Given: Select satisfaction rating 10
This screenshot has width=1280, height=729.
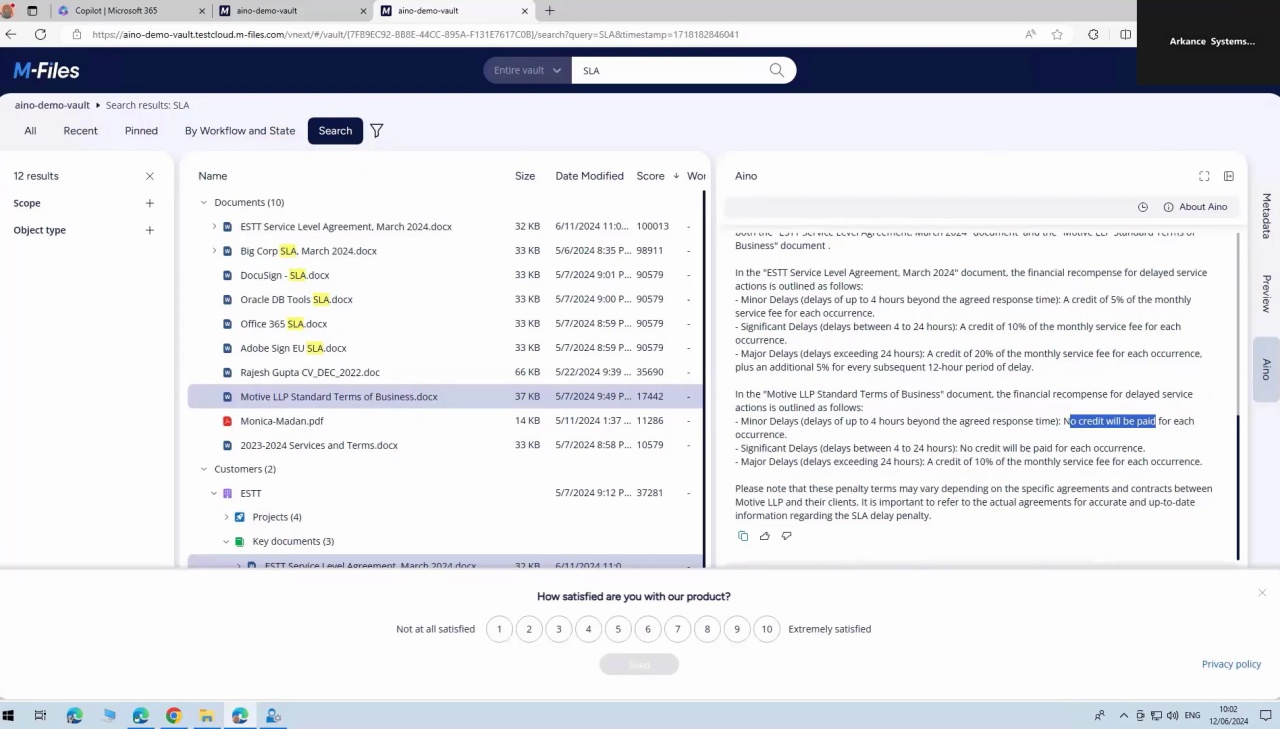Looking at the screenshot, I should [x=767, y=629].
